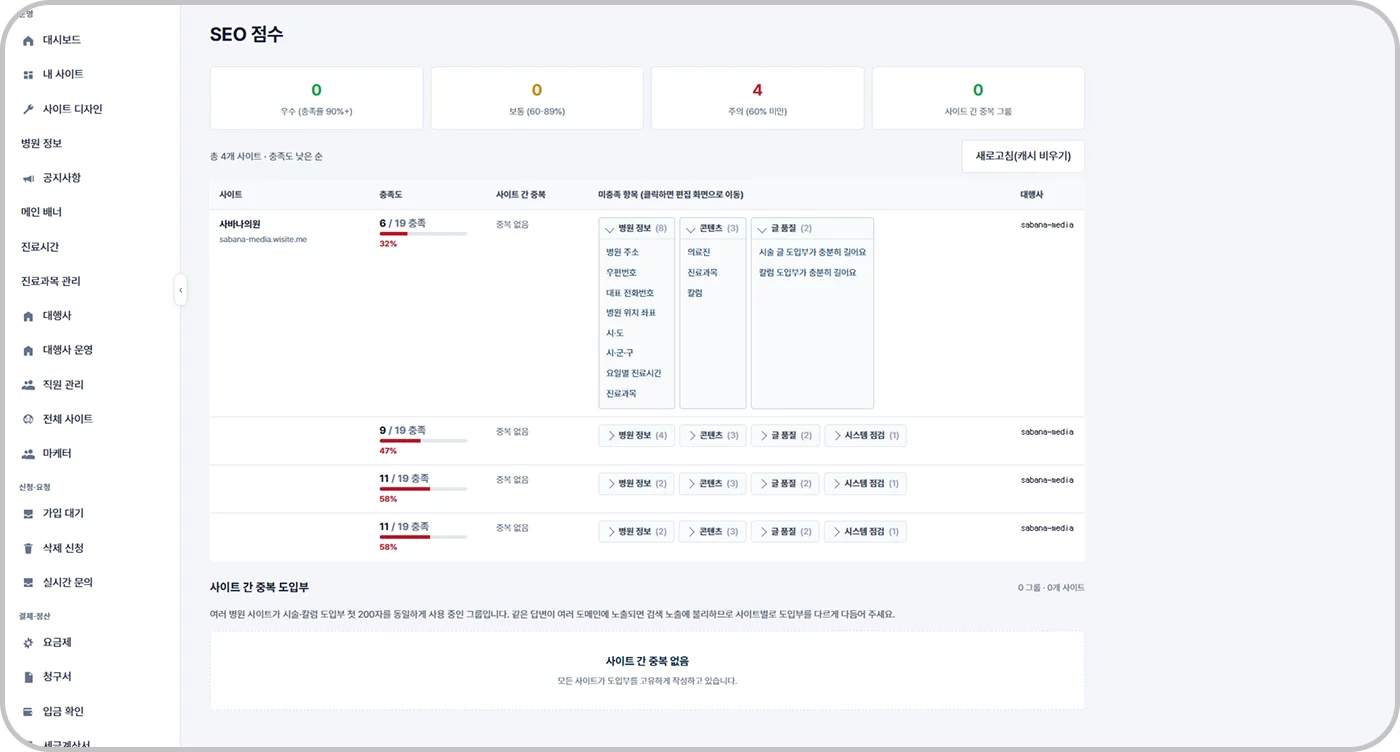Click the 청구서 document icon
The image size is (1400, 752).
tap(28, 677)
